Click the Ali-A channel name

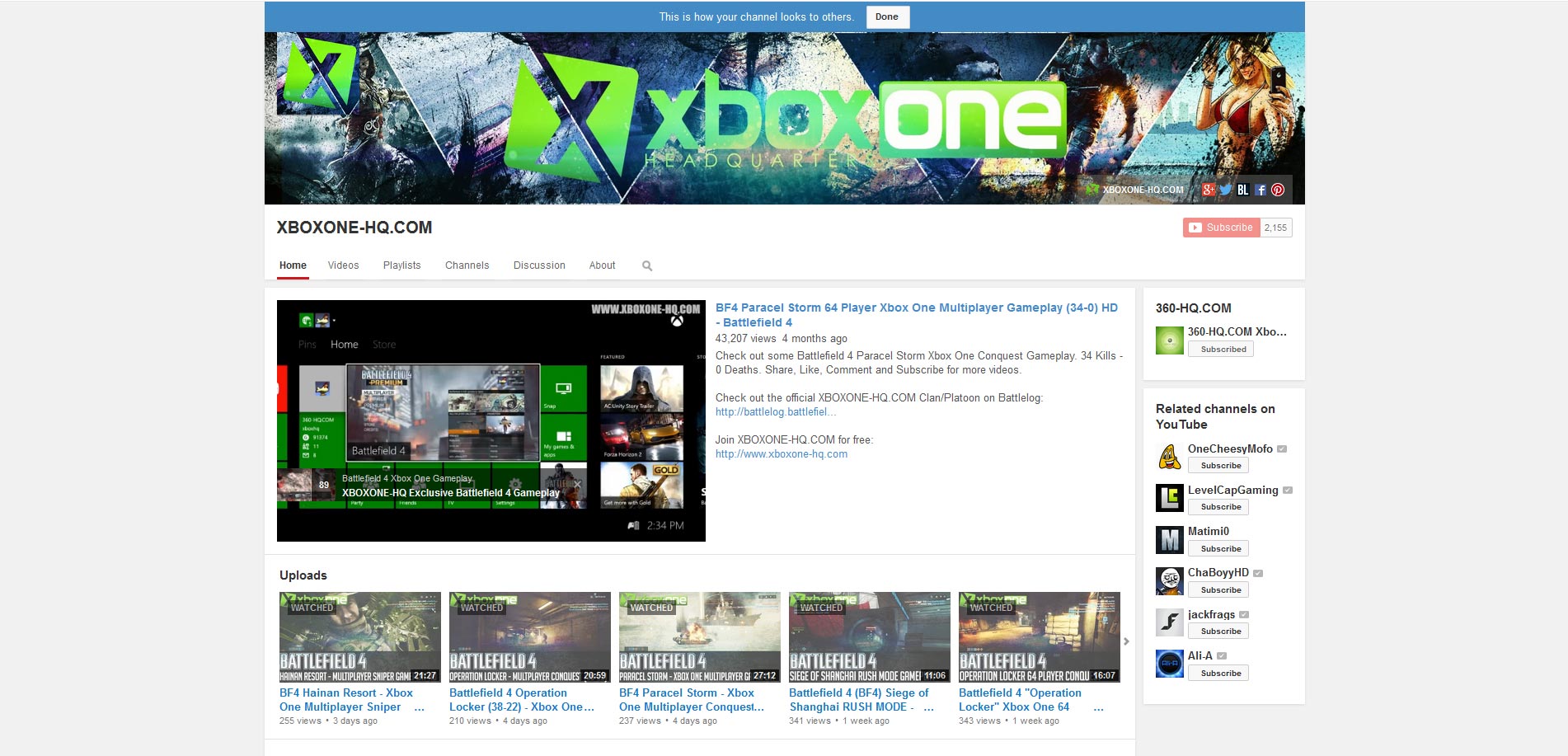[x=1200, y=655]
